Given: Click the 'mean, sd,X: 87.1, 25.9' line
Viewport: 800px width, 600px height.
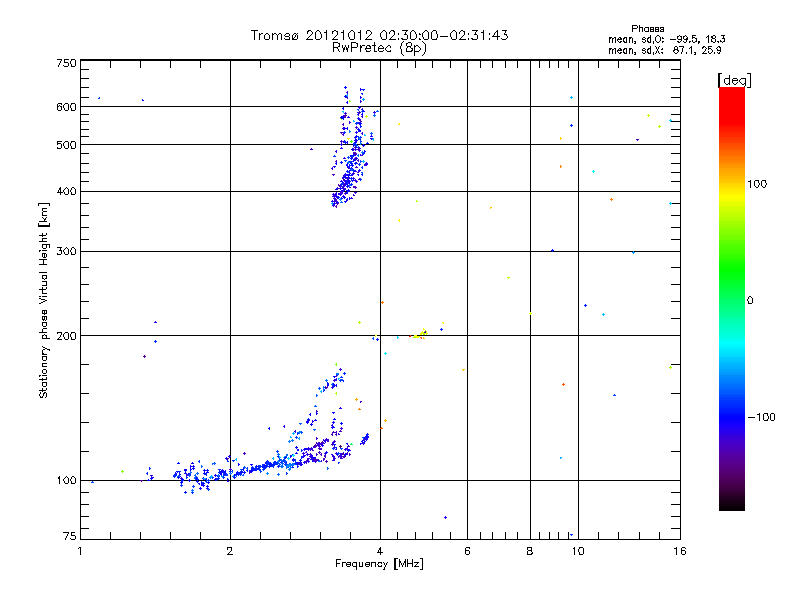Looking at the screenshot, I should (x=664, y=50).
